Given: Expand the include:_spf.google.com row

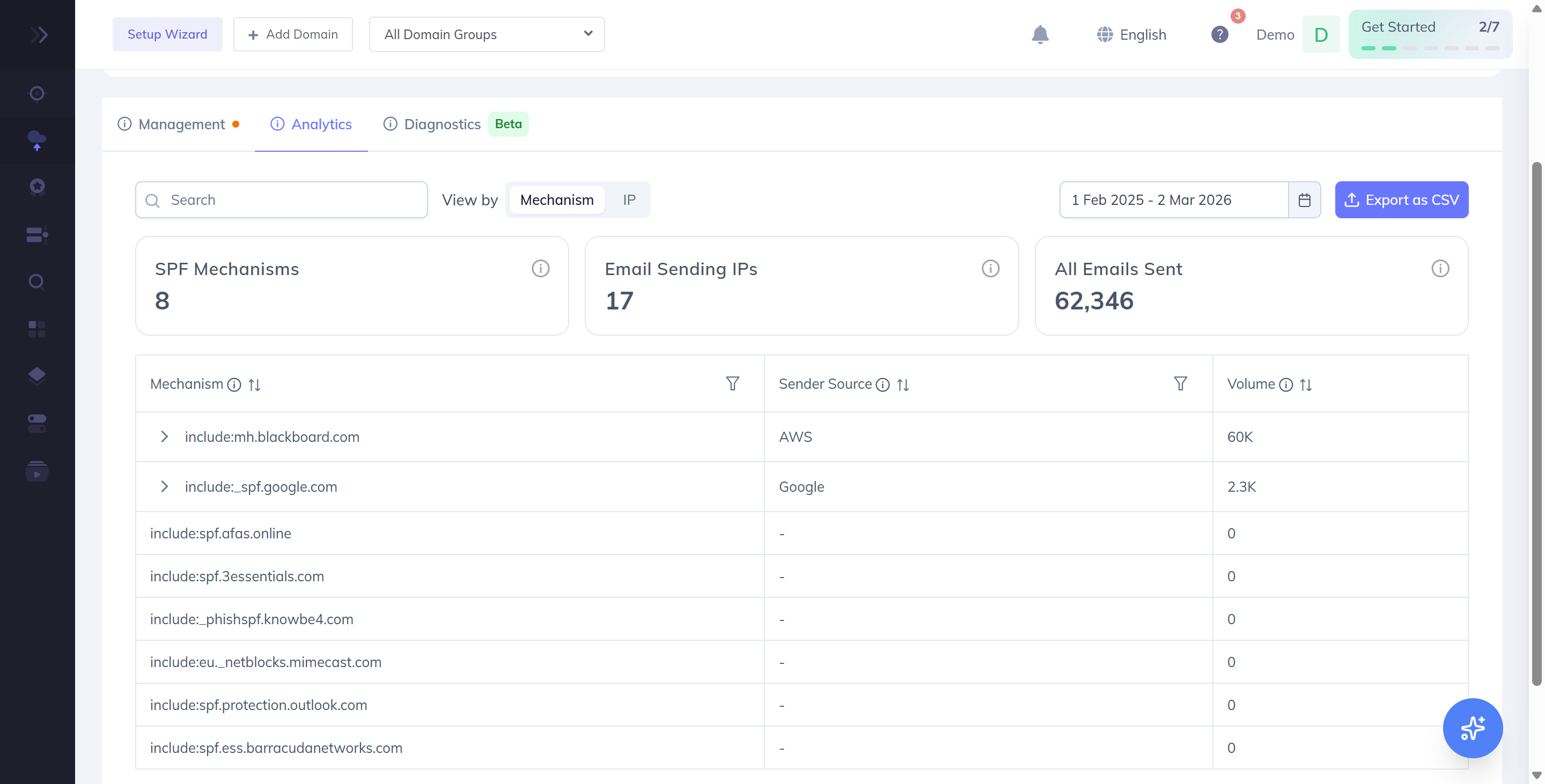Looking at the screenshot, I should tap(164, 486).
